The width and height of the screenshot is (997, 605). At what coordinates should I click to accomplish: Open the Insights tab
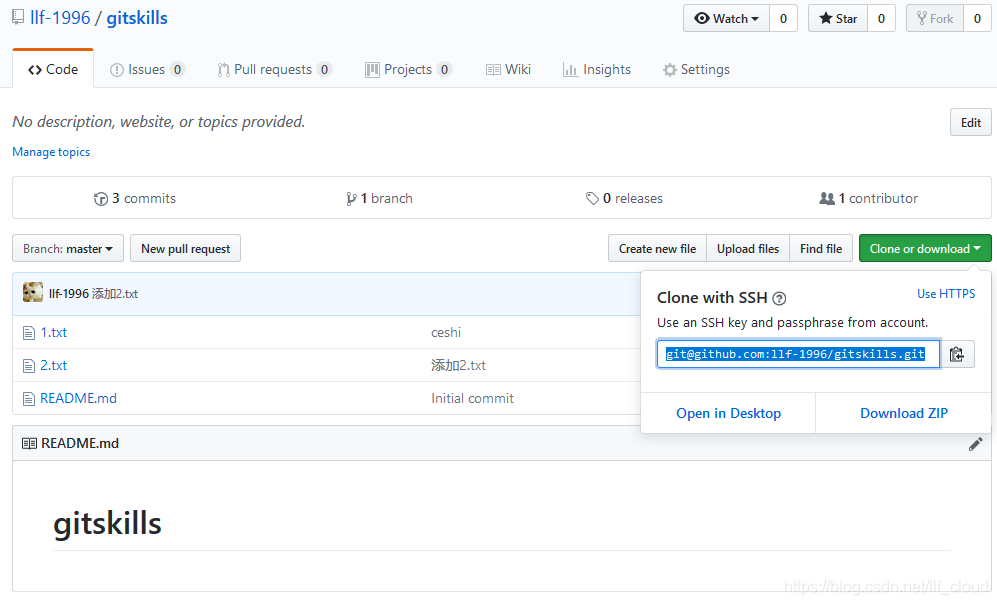596,69
